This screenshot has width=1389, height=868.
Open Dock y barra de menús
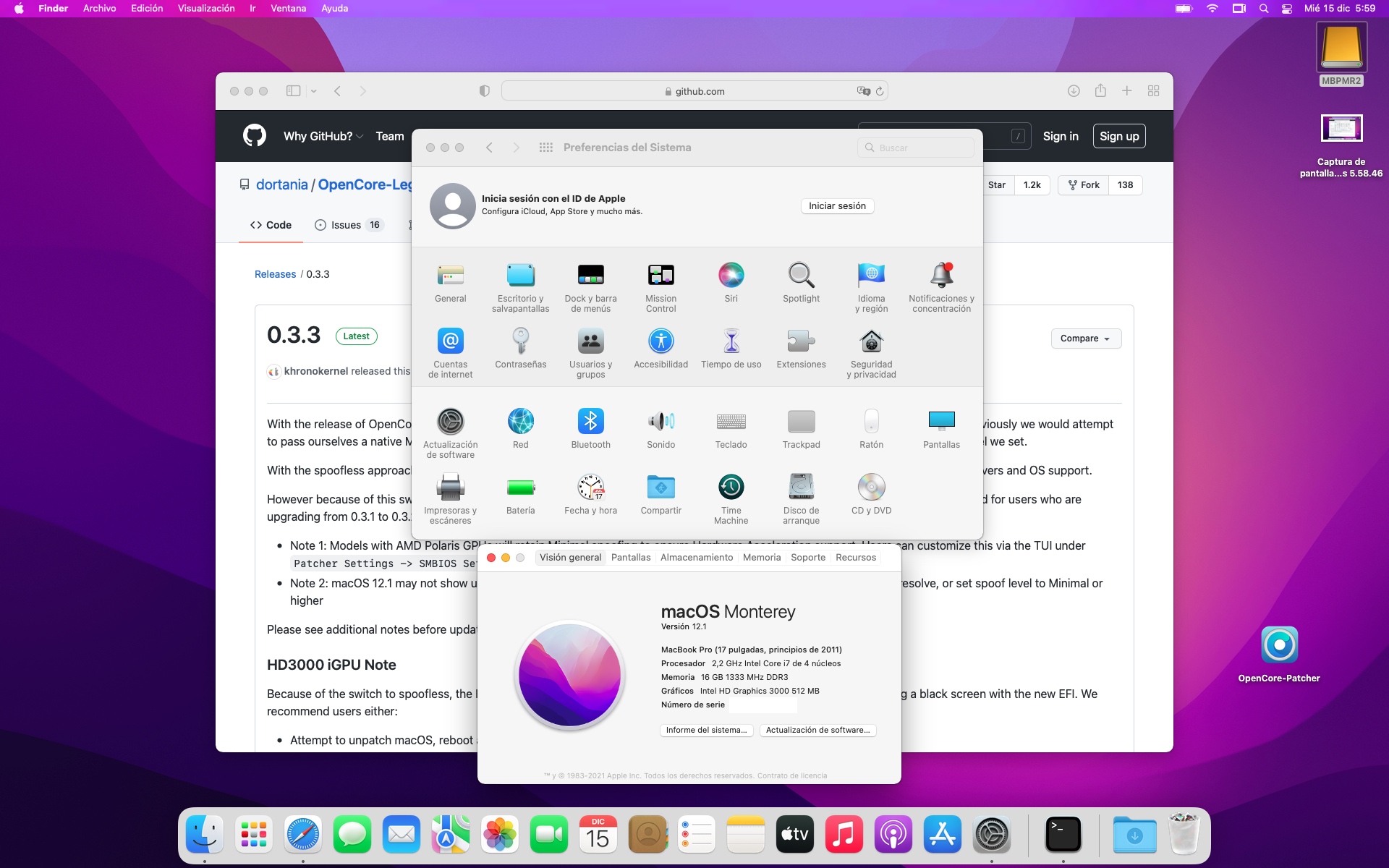point(590,276)
